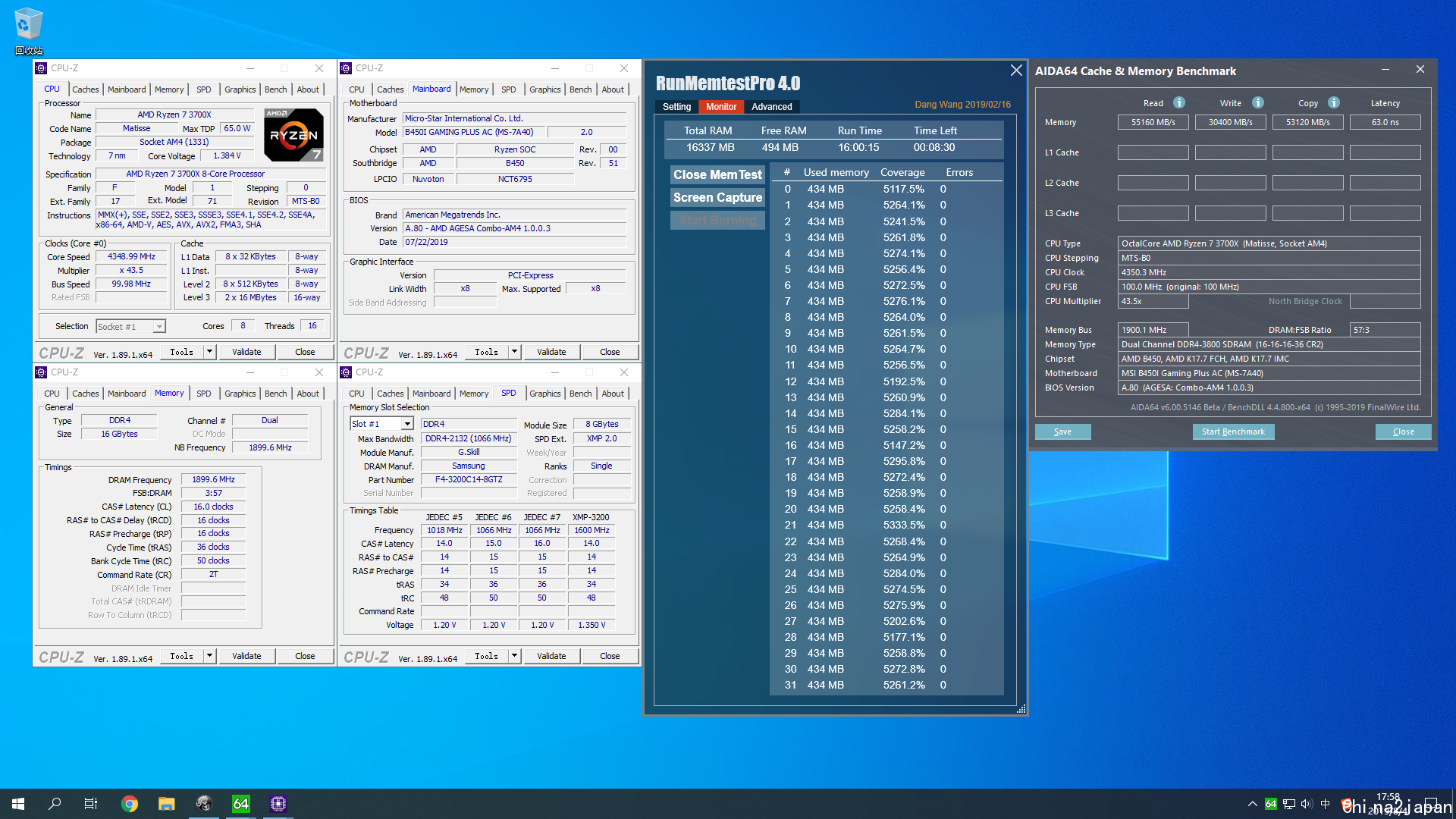Open the SPD tab in the processor CPU-Z window
Viewport: 1456px width, 819px height.
click(x=204, y=89)
